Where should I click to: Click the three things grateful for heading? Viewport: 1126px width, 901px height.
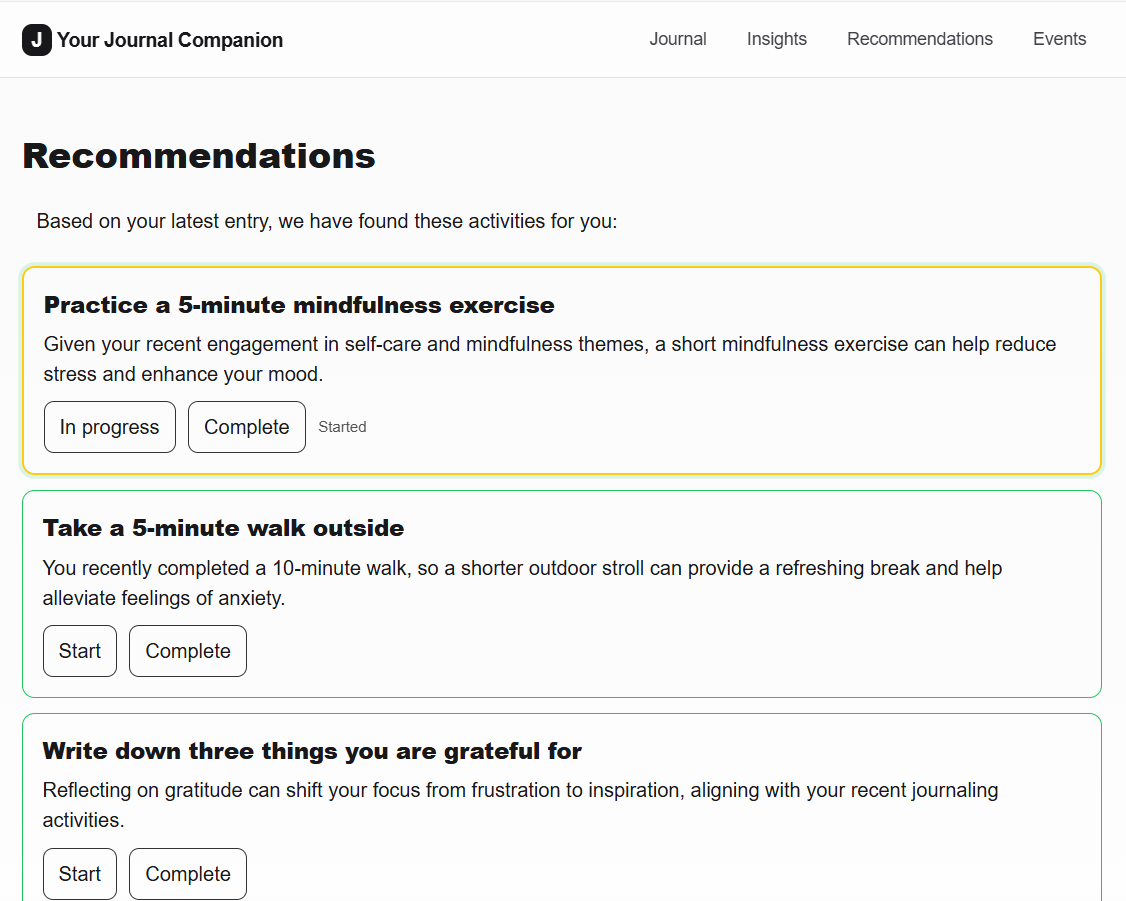click(x=312, y=751)
